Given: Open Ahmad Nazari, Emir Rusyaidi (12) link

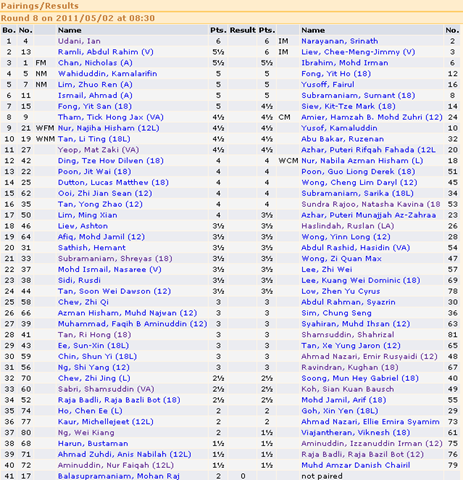Looking at the screenshot, I should click(369, 357).
